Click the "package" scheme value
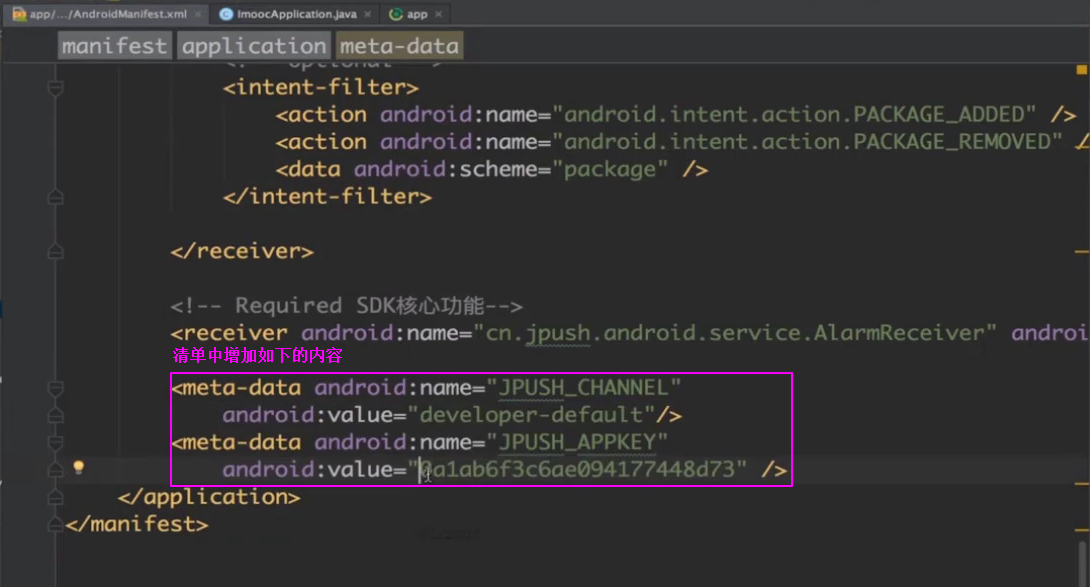The image size is (1090, 587). click(x=609, y=170)
